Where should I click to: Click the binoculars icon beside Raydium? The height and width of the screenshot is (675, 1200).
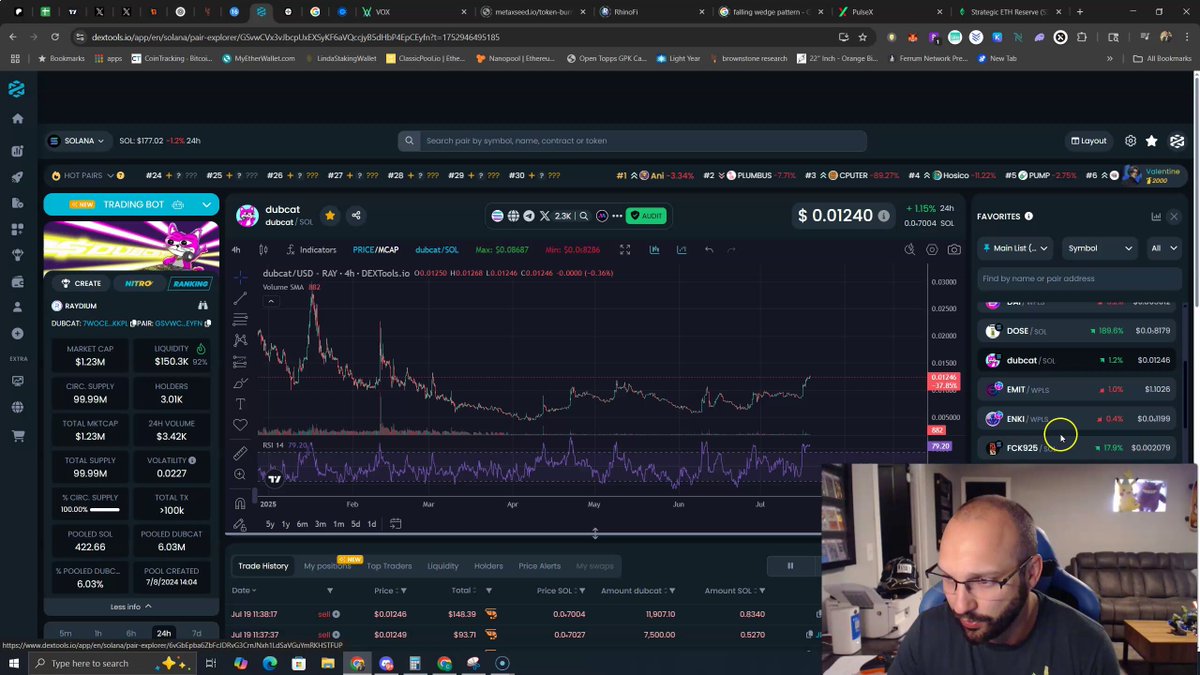(203, 305)
